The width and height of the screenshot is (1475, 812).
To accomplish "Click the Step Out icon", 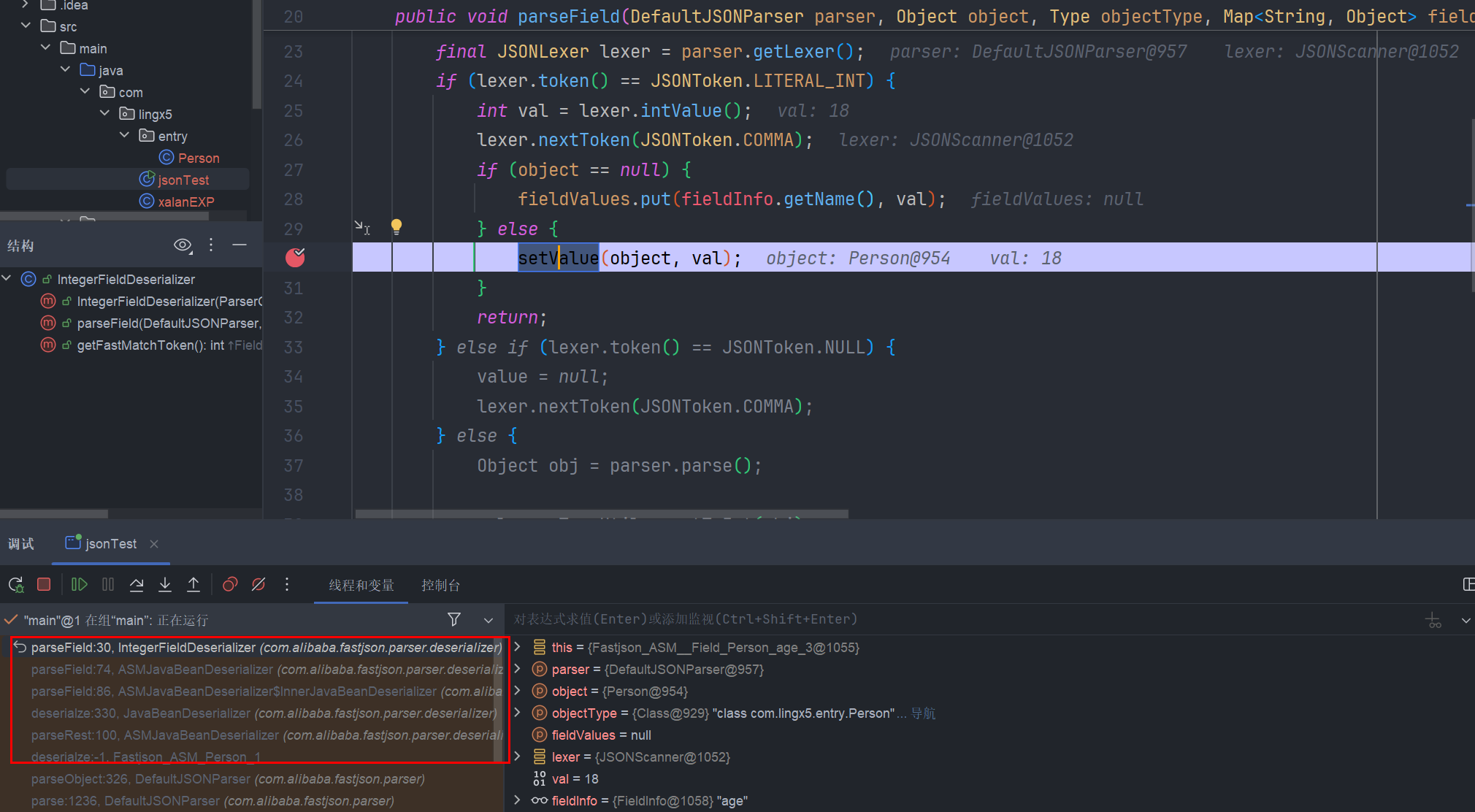I will click(x=194, y=585).
